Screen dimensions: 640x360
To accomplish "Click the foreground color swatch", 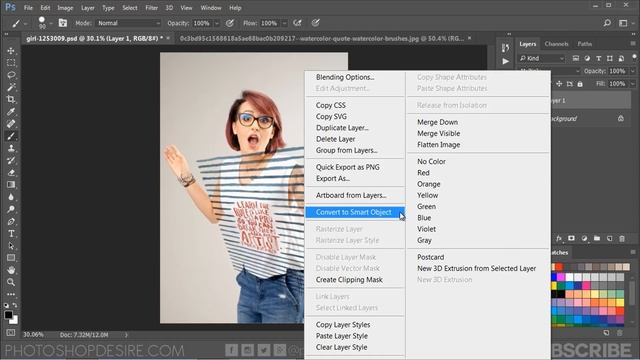I will pyautogui.click(x=8, y=315).
